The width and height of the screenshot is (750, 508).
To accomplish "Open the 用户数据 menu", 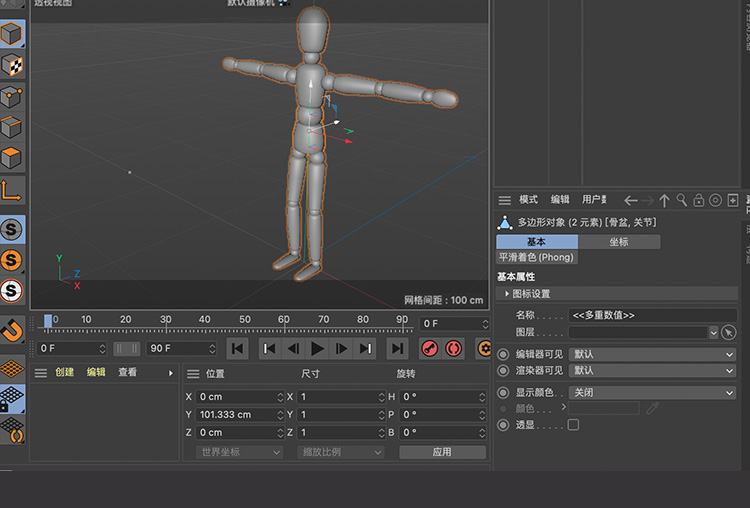I will coord(594,200).
